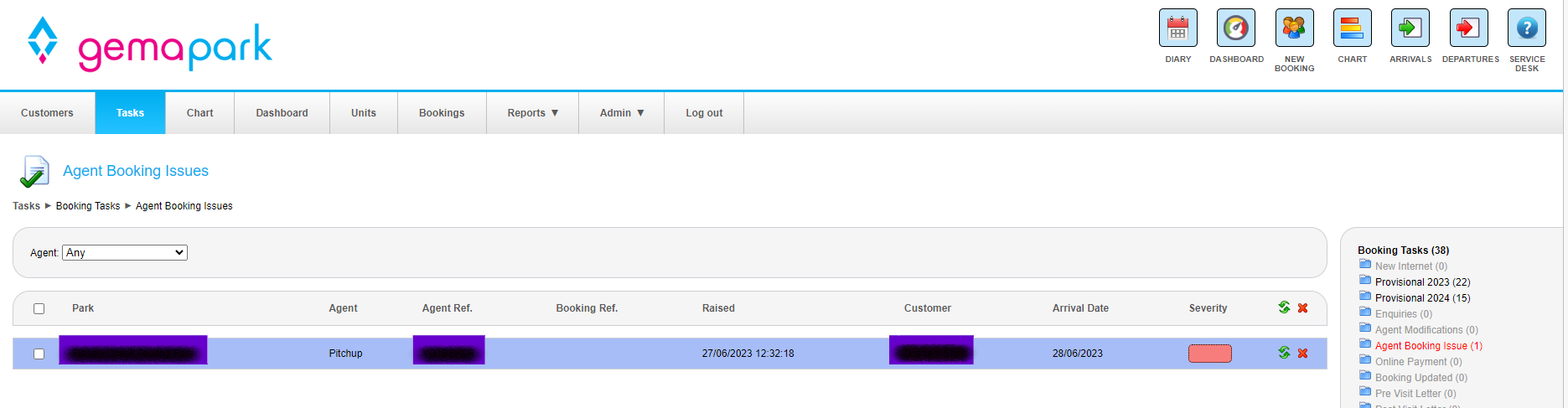
Task: Click the Log out link
Action: pyautogui.click(x=704, y=113)
